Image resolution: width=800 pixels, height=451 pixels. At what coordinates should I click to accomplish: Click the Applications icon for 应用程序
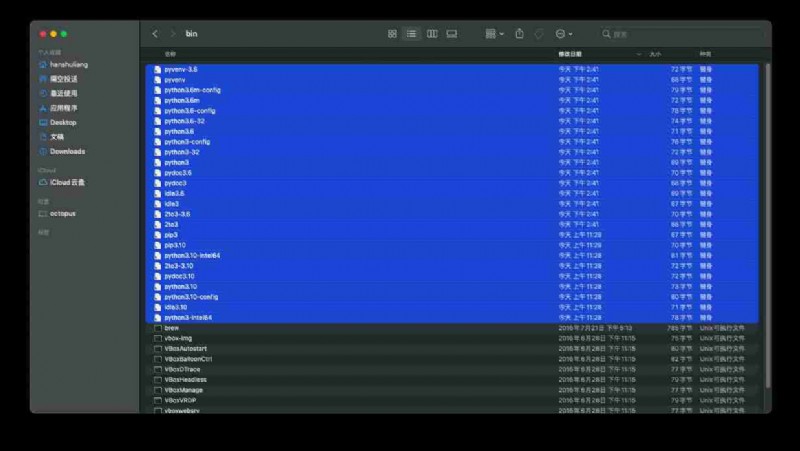click(43, 108)
